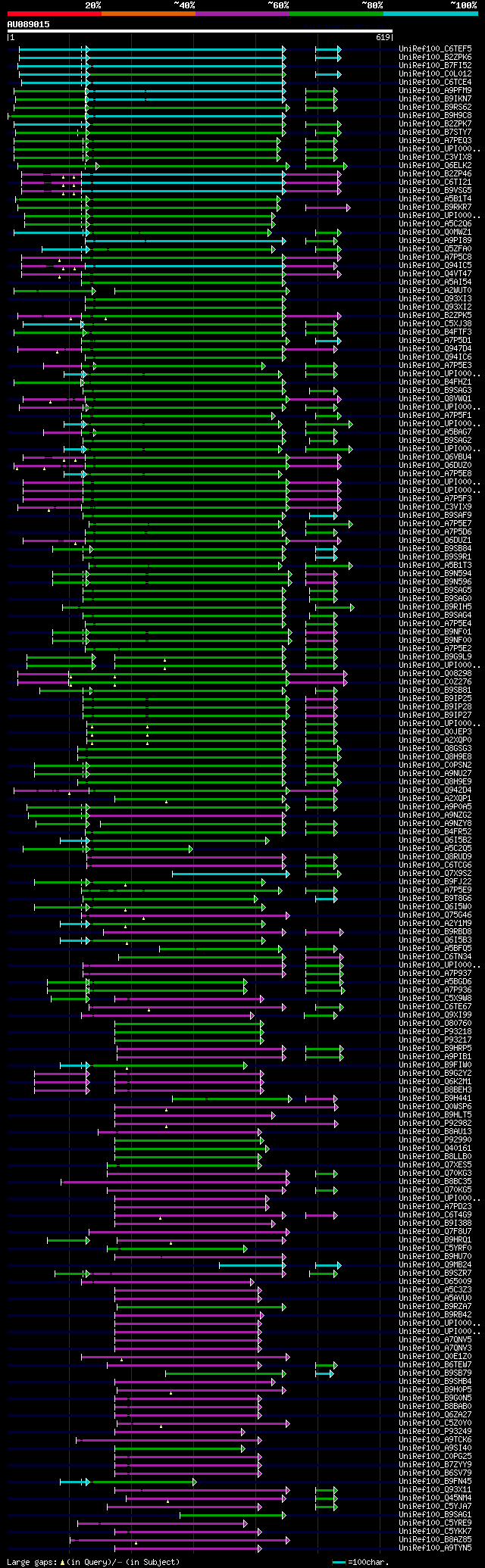Open hit UniRef100_B2ZP46
The height and width of the screenshot is (1568, 485).
click(x=435, y=173)
